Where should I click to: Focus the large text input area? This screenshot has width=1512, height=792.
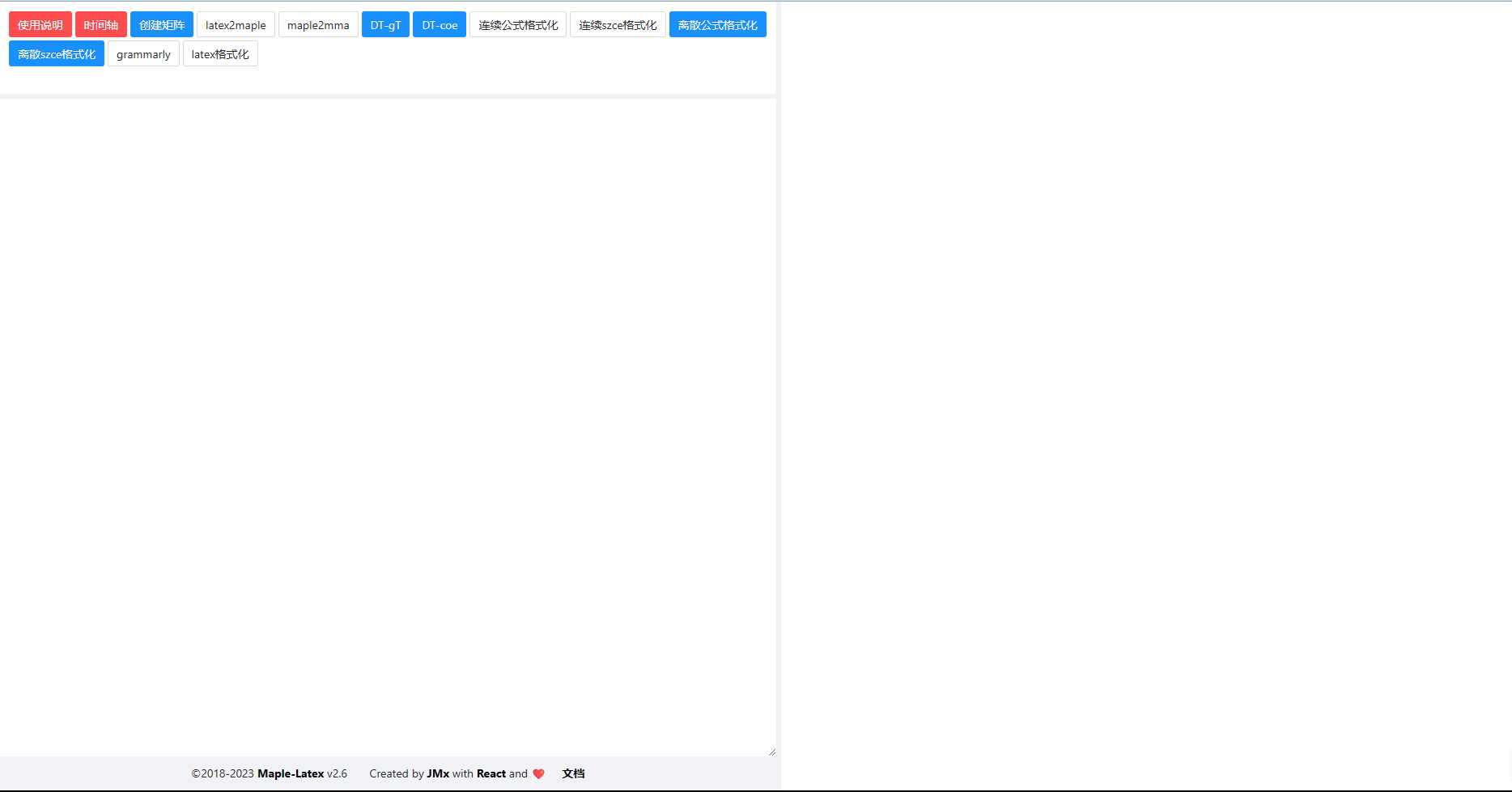coord(388,427)
